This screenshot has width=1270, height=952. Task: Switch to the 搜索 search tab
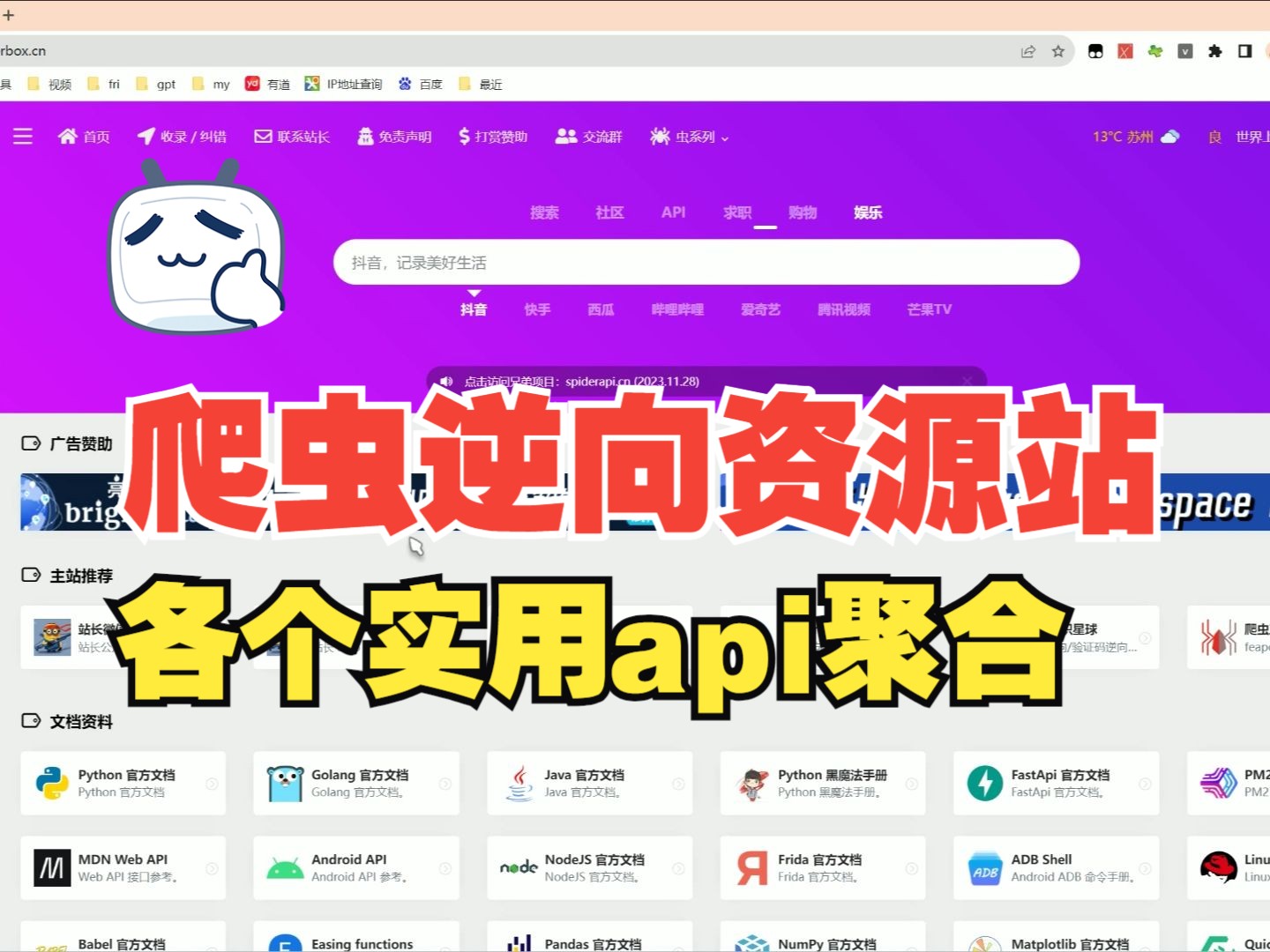[x=544, y=212]
